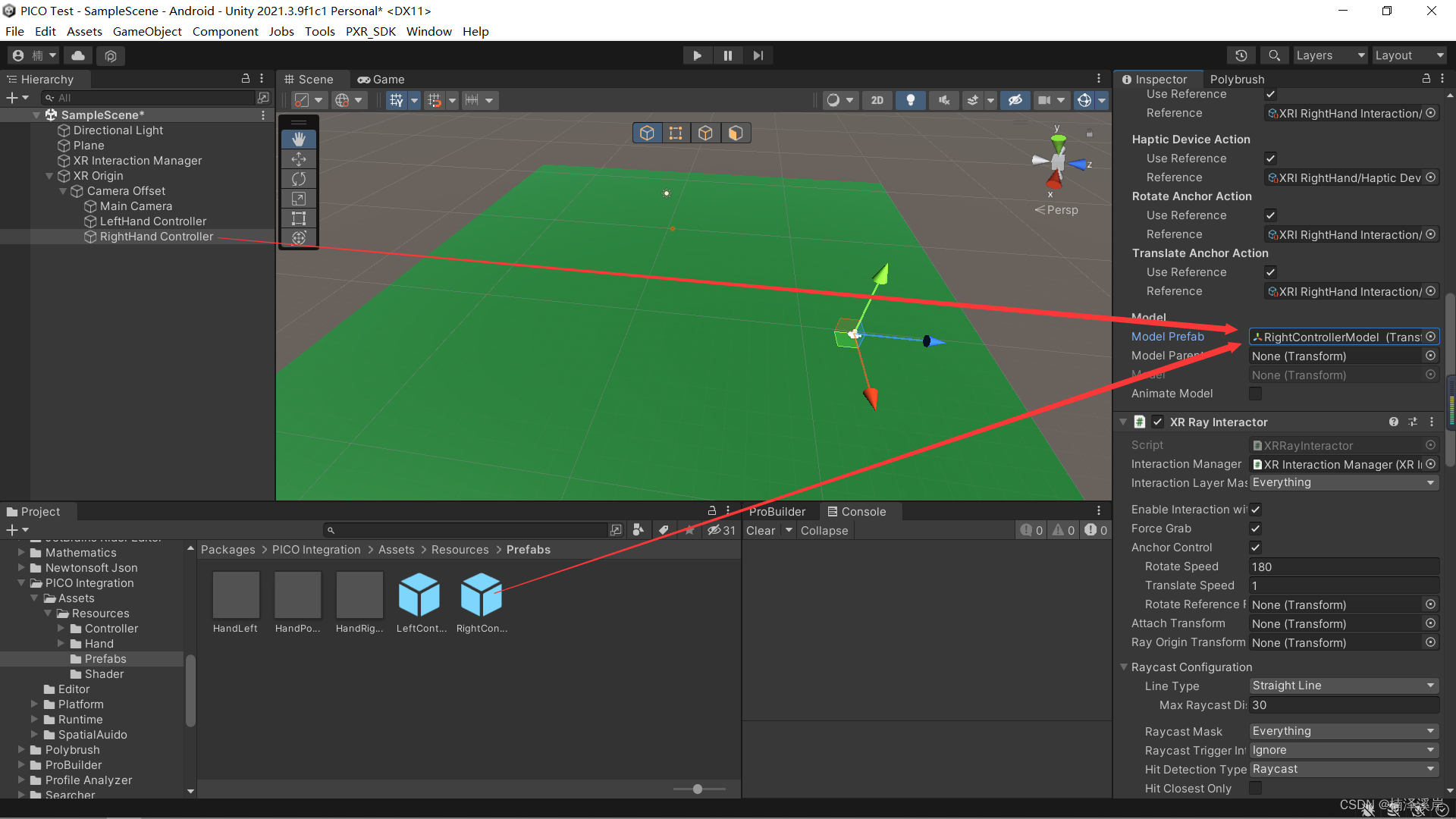
Task: Toggle Gizmos button in Scene view
Action: point(1084,100)
